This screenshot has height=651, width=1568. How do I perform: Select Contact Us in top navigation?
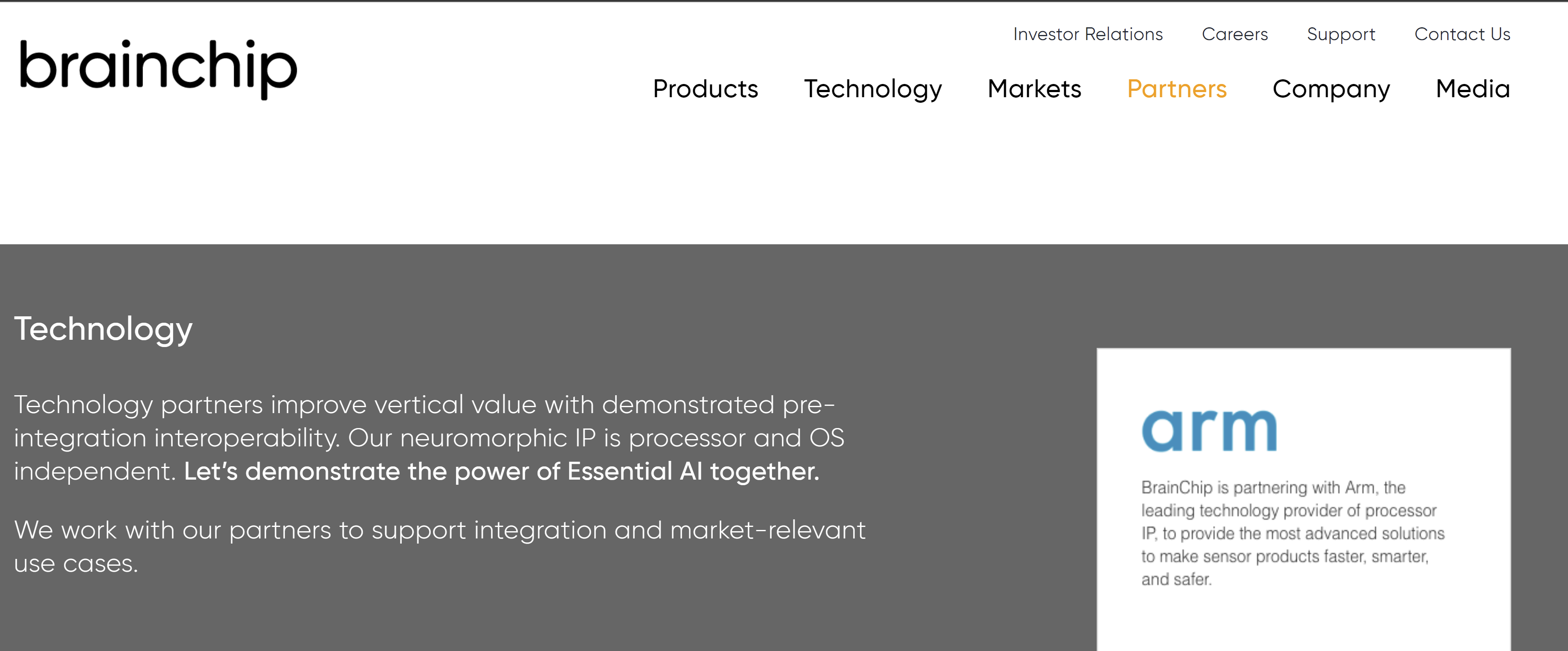1462,34
